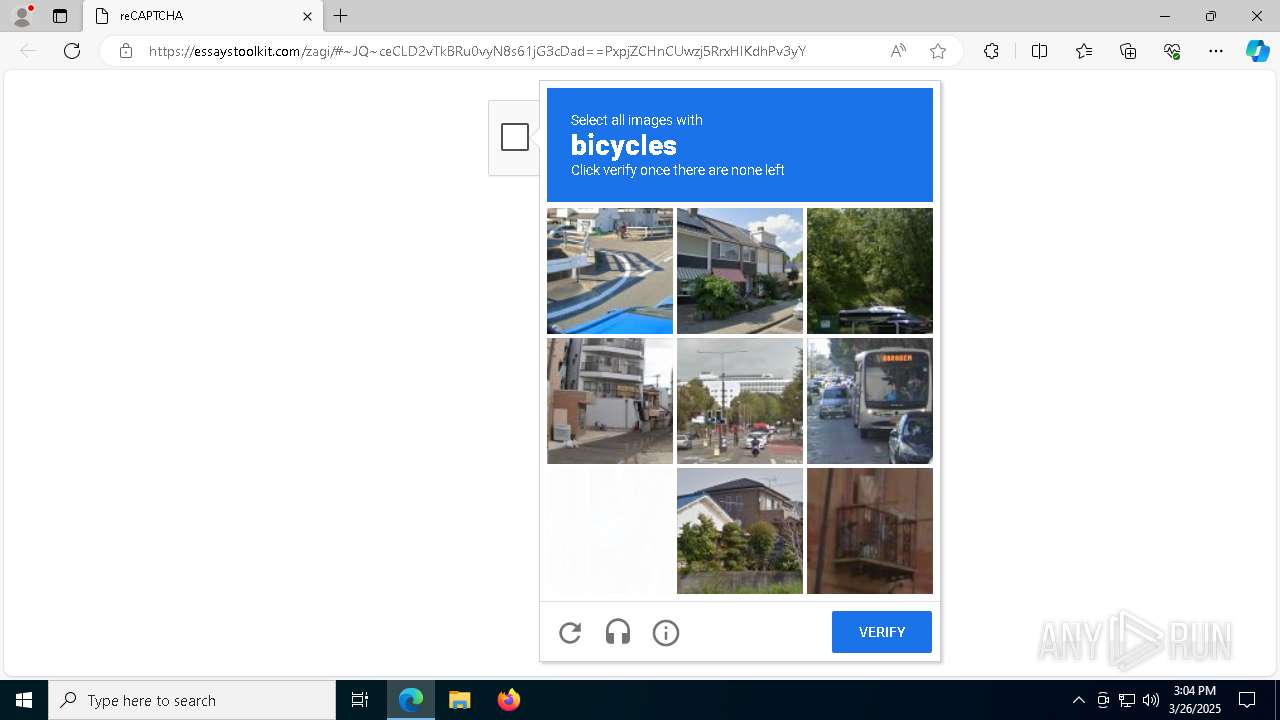The width and height of the screenshot is (1280, 720).
Task: Open the reCAPTCHA help info icon
Action: pyautogui.click(x=666, y=632)
